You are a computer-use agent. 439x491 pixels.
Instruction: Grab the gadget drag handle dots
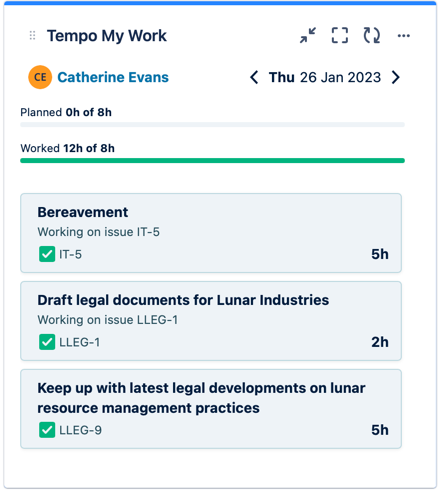pyautogui.click(x=32, y=35)
